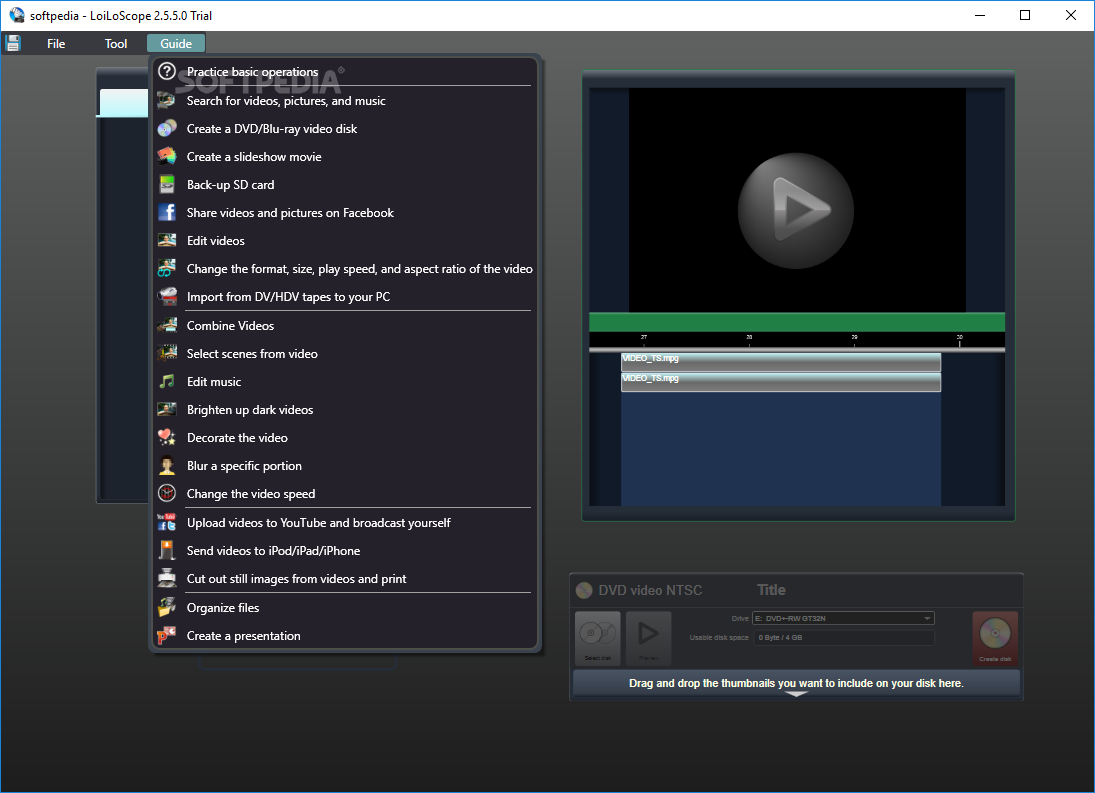Choose Create a DVD/Blu-ray video disk

(x=272, y=128)
